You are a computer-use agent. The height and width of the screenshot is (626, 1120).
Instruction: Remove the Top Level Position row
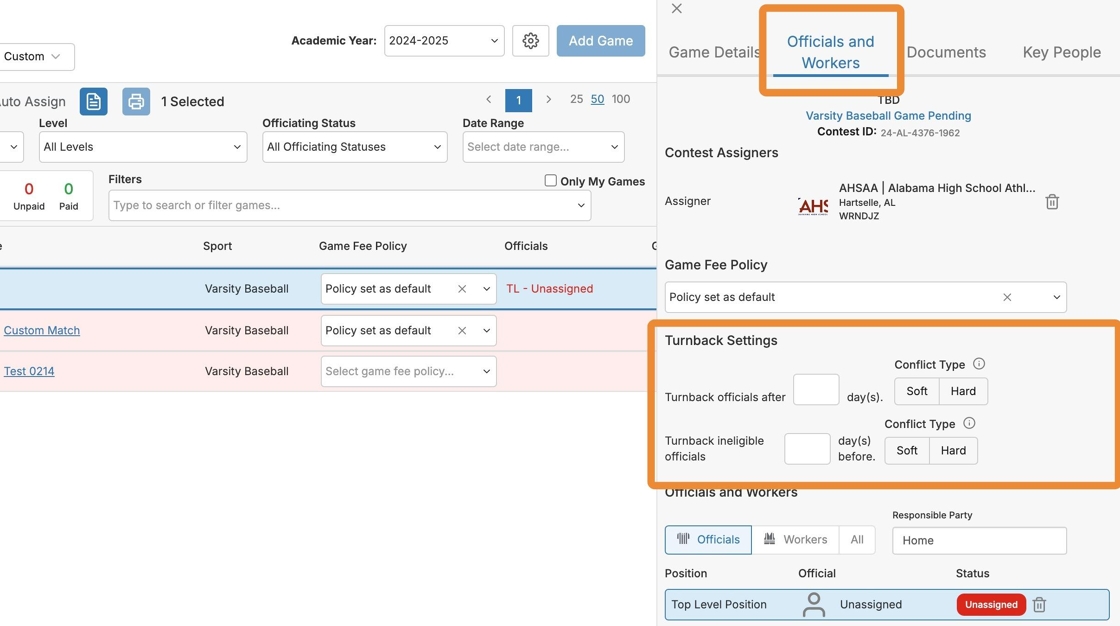click(1039, 604)
